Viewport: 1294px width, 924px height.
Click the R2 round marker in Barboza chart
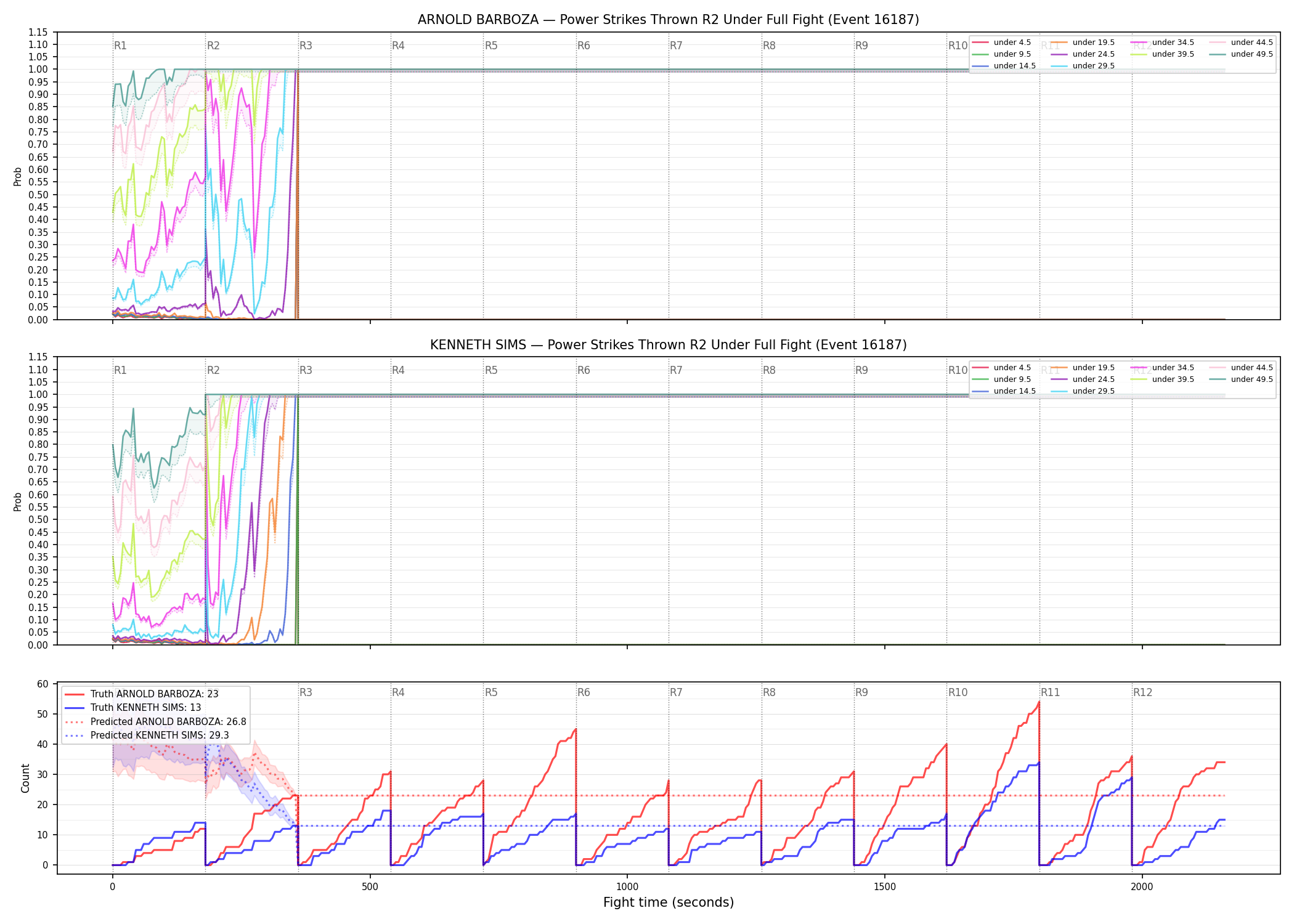pos(213,46)
